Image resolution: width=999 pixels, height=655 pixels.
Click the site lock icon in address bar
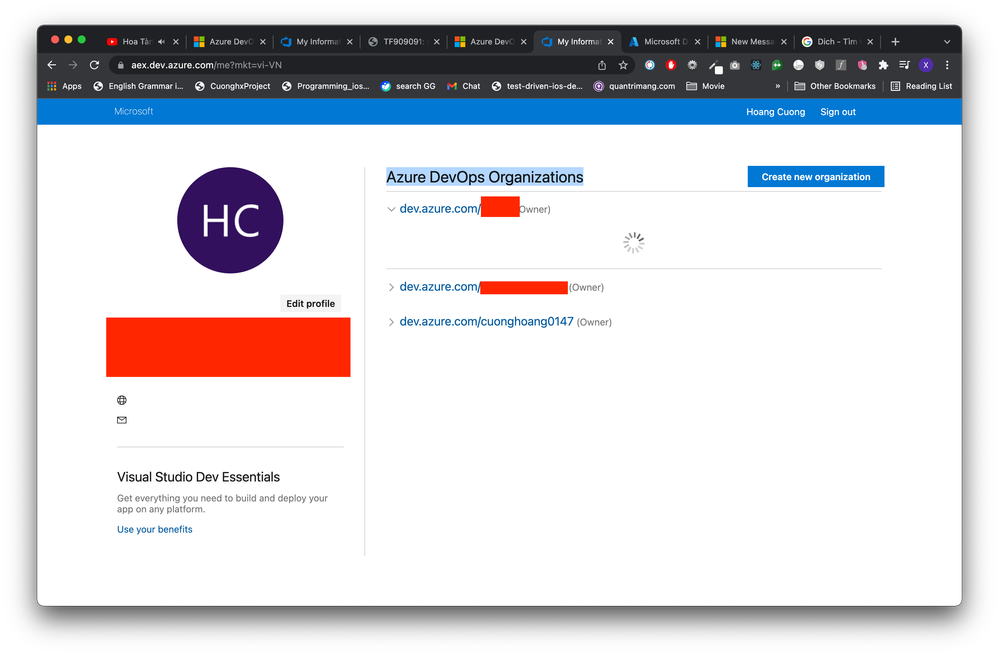click(120, 65)
